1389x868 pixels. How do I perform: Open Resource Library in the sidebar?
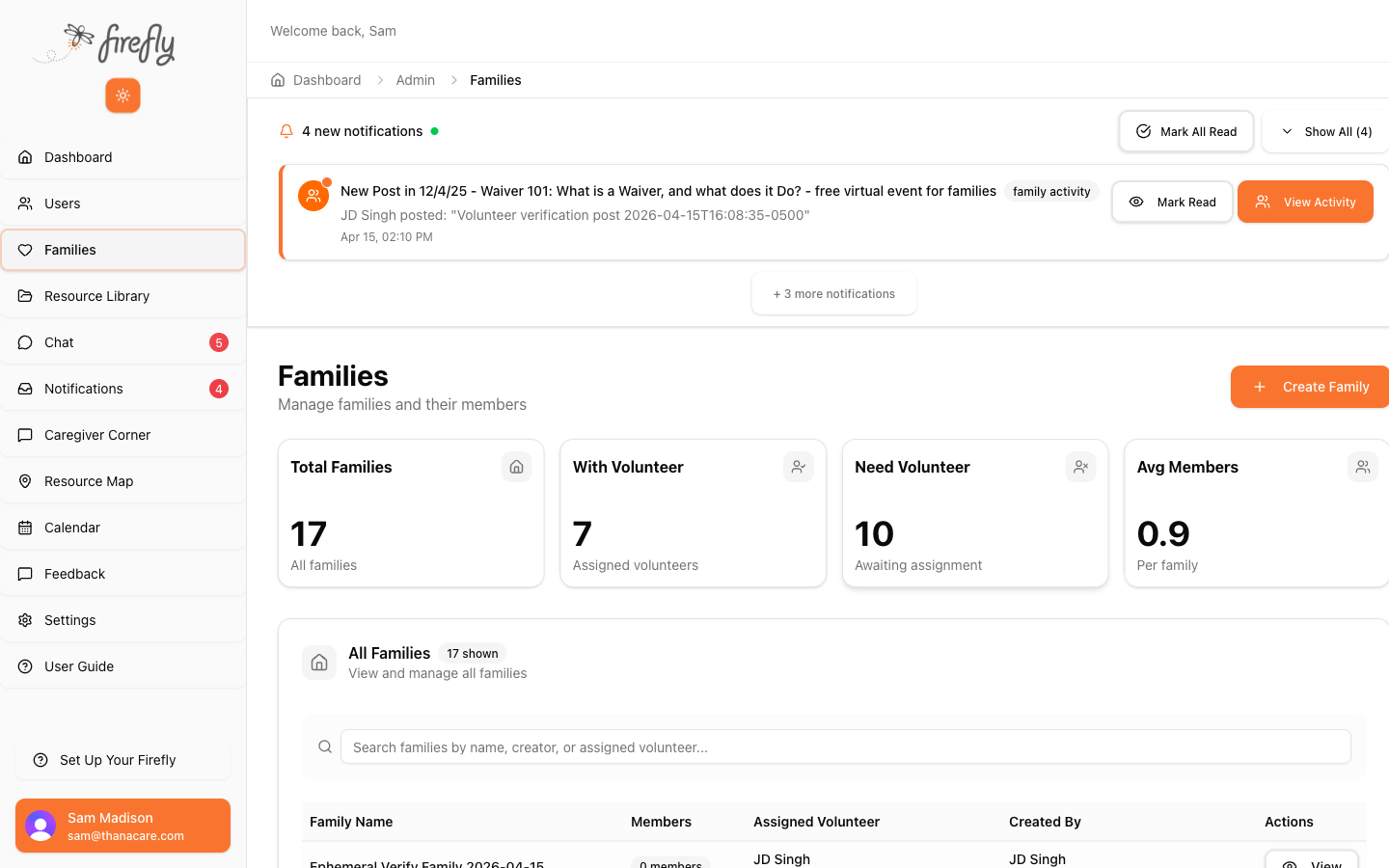123,296
